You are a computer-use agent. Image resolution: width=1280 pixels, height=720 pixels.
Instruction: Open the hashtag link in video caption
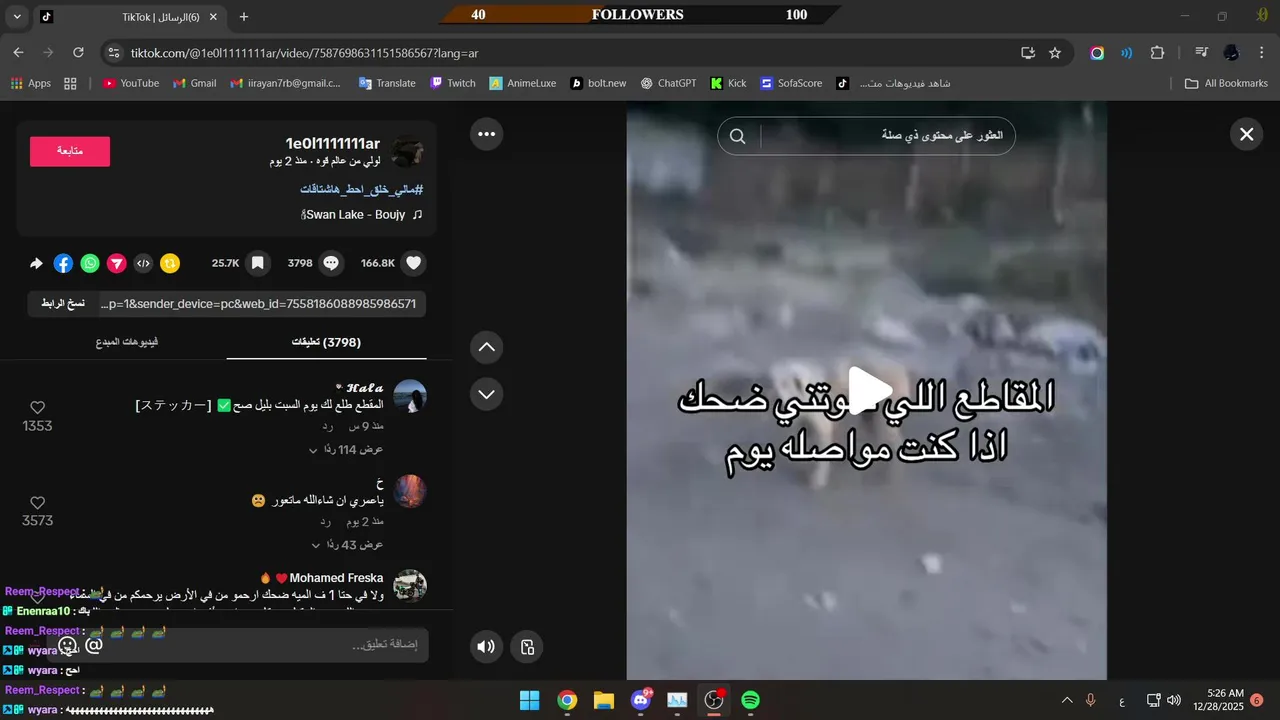tap(362, 189)
